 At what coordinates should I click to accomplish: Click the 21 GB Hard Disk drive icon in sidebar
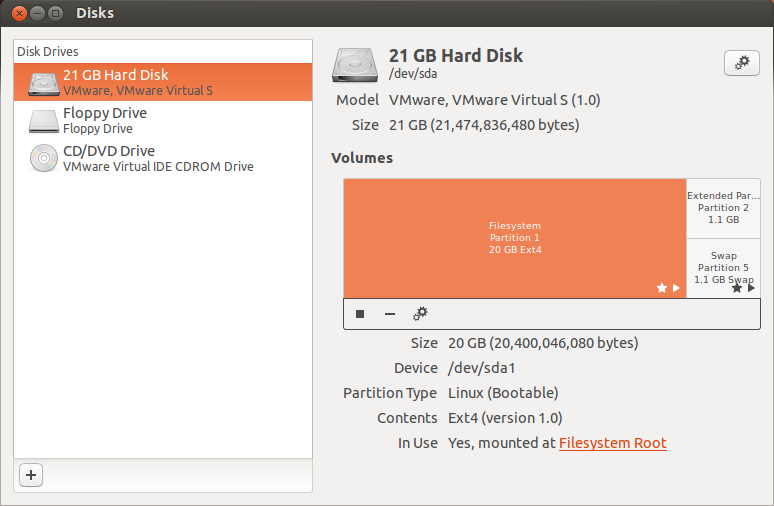point(43,82)
